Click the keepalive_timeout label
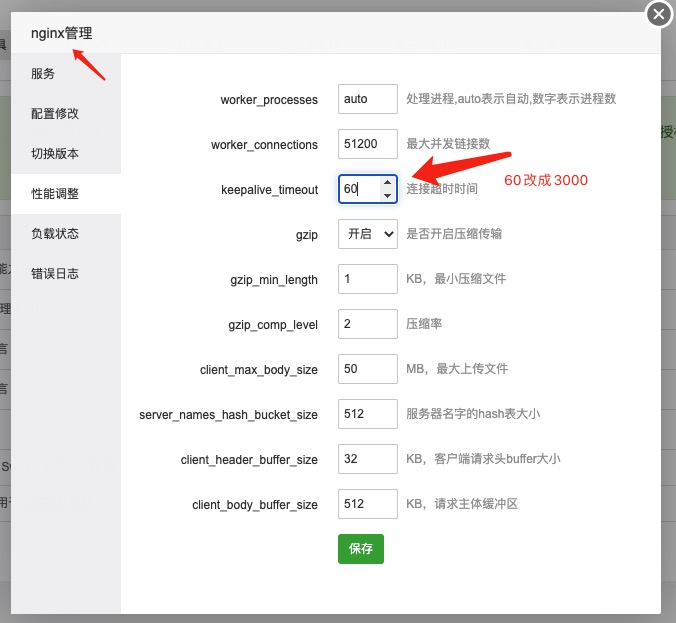Screen dimensions: 676x623 tap(269, 190)
